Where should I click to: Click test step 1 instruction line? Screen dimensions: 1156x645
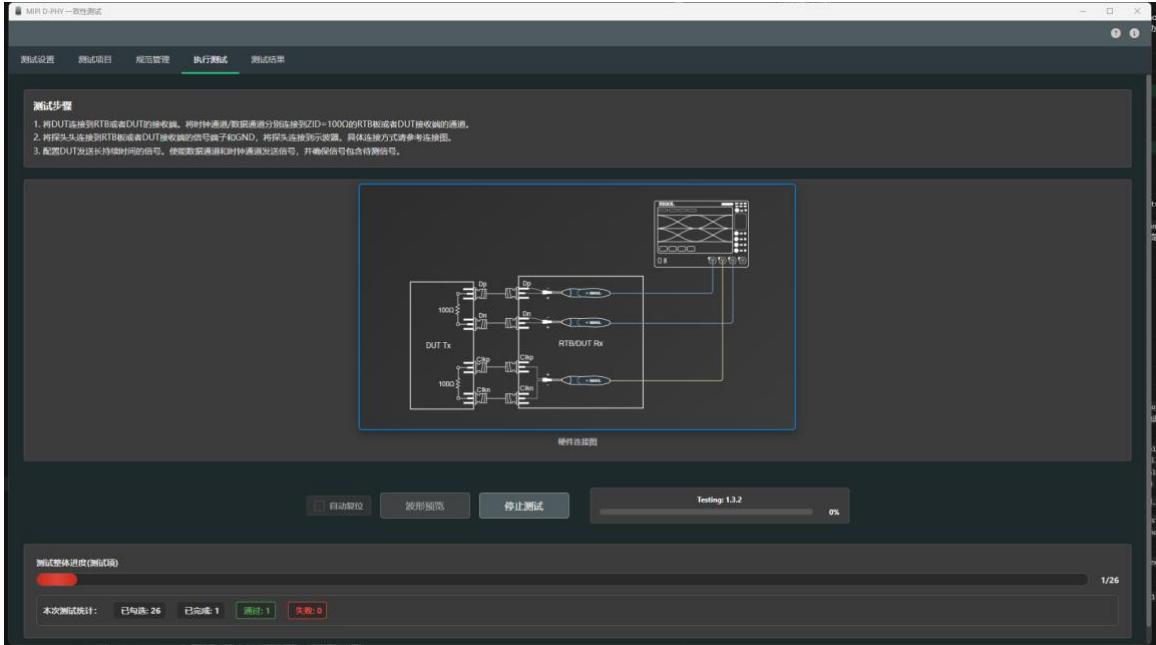point(251,124)
